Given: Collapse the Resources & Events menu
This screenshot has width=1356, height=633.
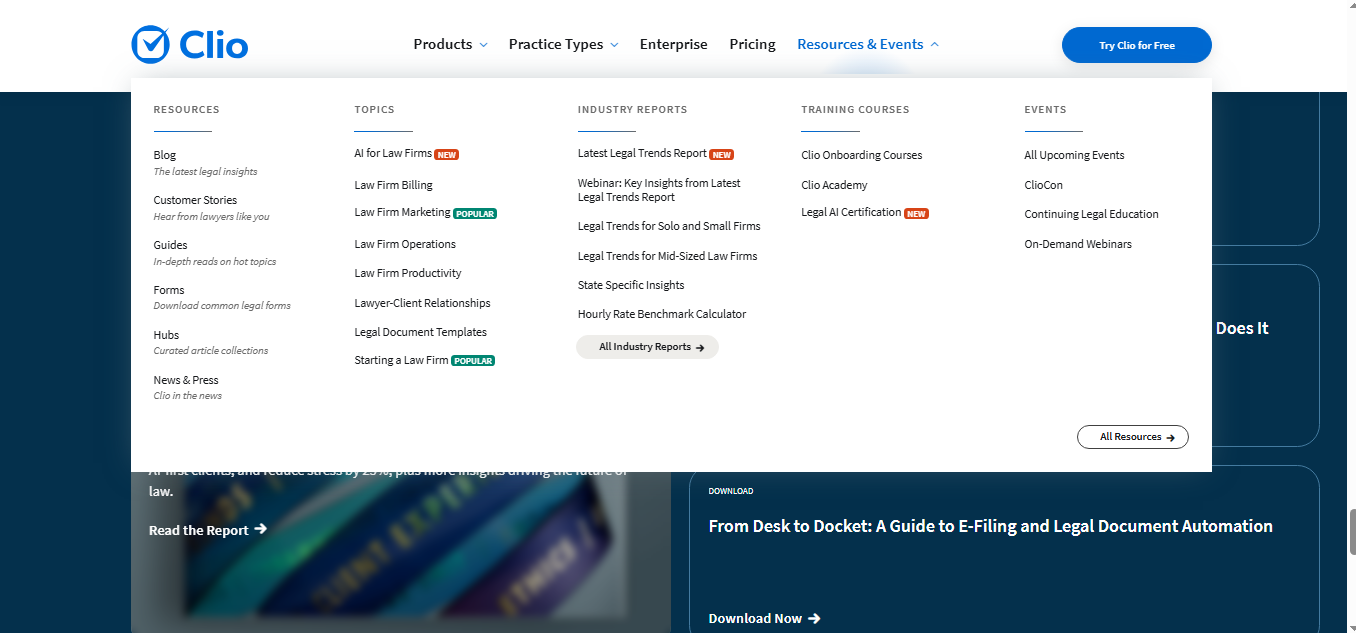Looking at the screenshot, I should [x=867, y=45].
